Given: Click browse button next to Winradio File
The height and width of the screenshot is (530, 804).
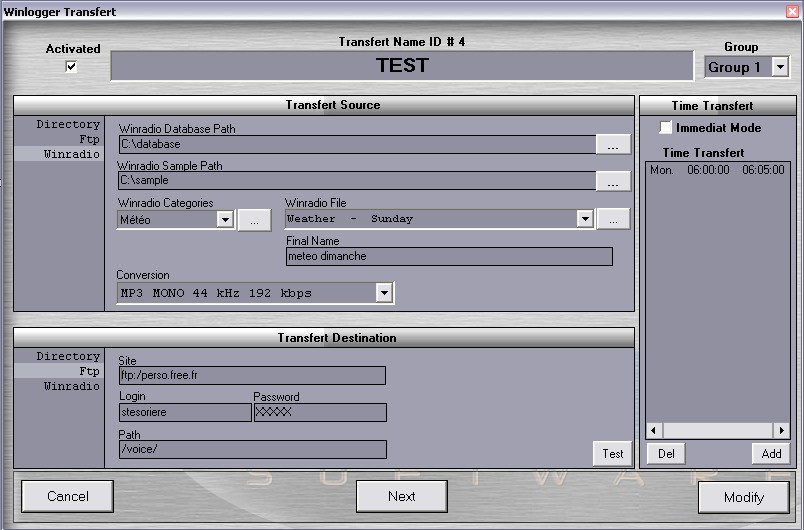Looking at the screenshot, I should pyautogui.click(x=613, y=219).
